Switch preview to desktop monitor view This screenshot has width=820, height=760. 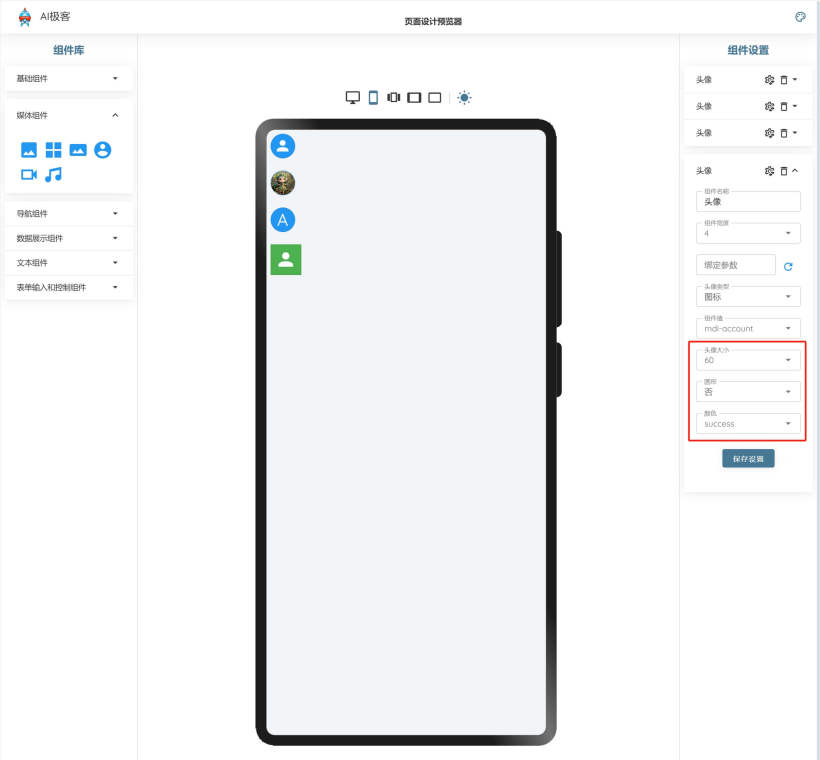click(352, 97)
